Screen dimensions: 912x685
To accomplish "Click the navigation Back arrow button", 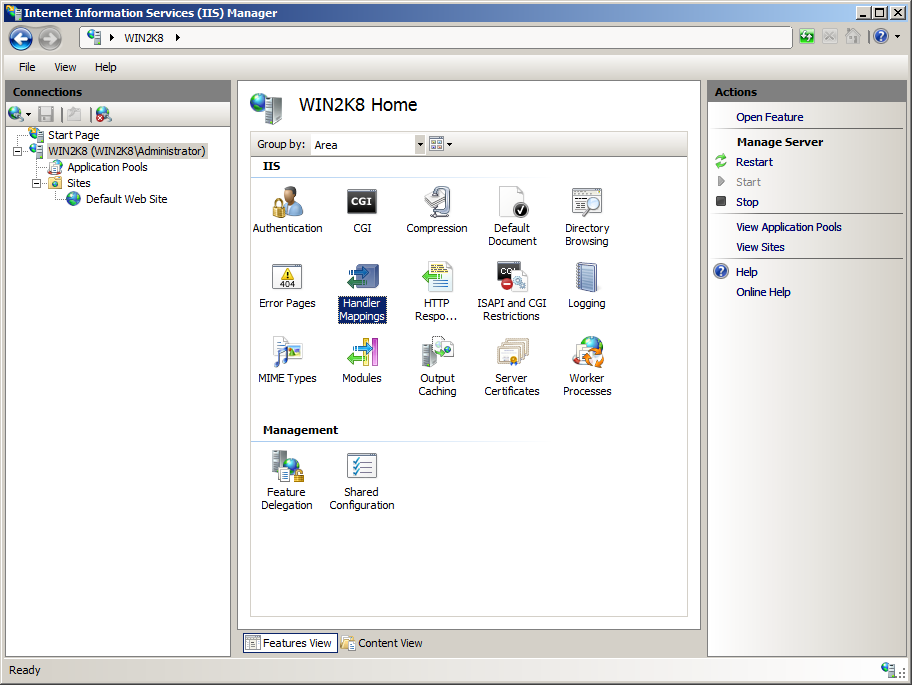I will pos(21,38).
